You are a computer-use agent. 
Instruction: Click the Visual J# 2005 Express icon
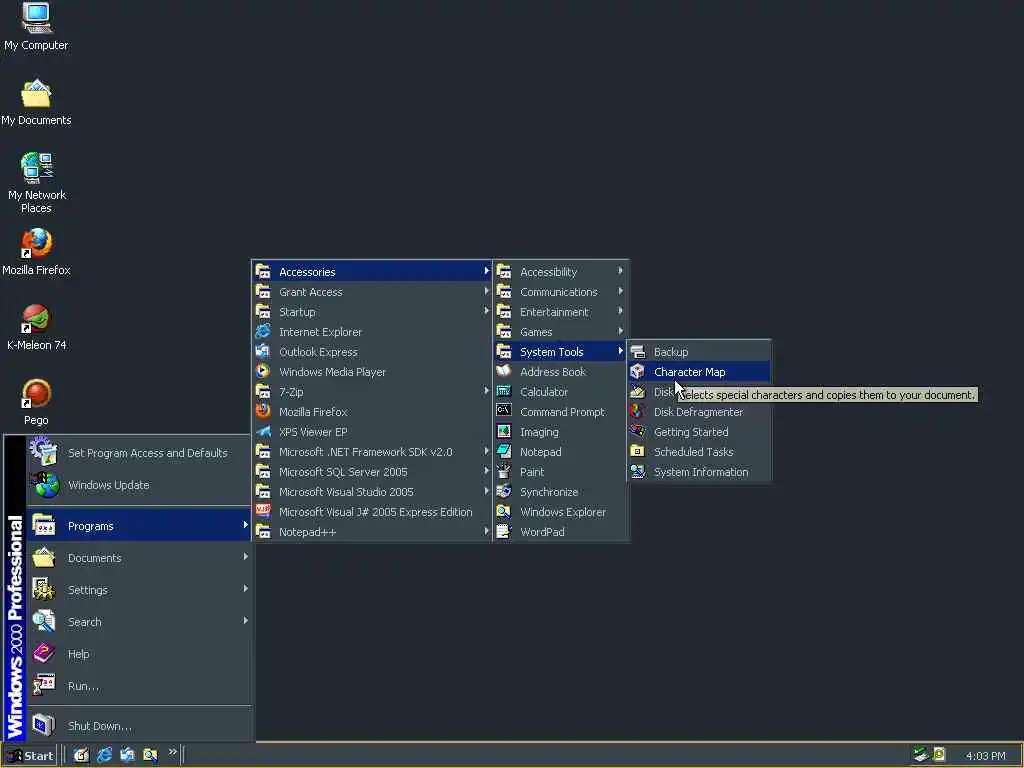(263, 511)
